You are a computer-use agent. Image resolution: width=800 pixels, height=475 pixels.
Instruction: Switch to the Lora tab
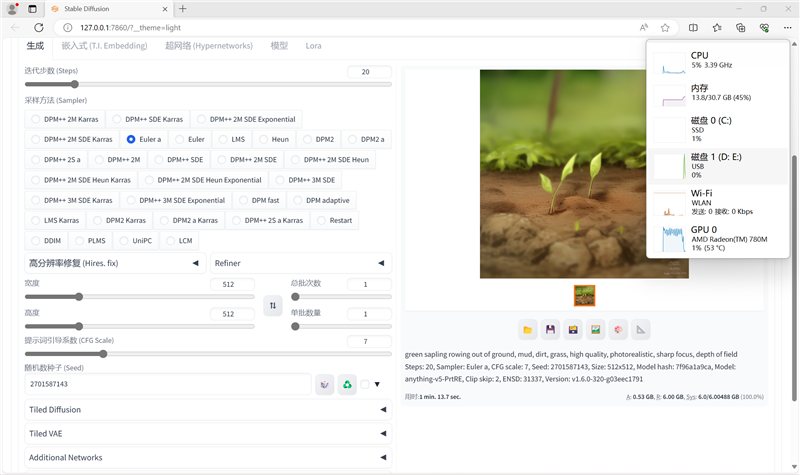[x=313, y=46]
